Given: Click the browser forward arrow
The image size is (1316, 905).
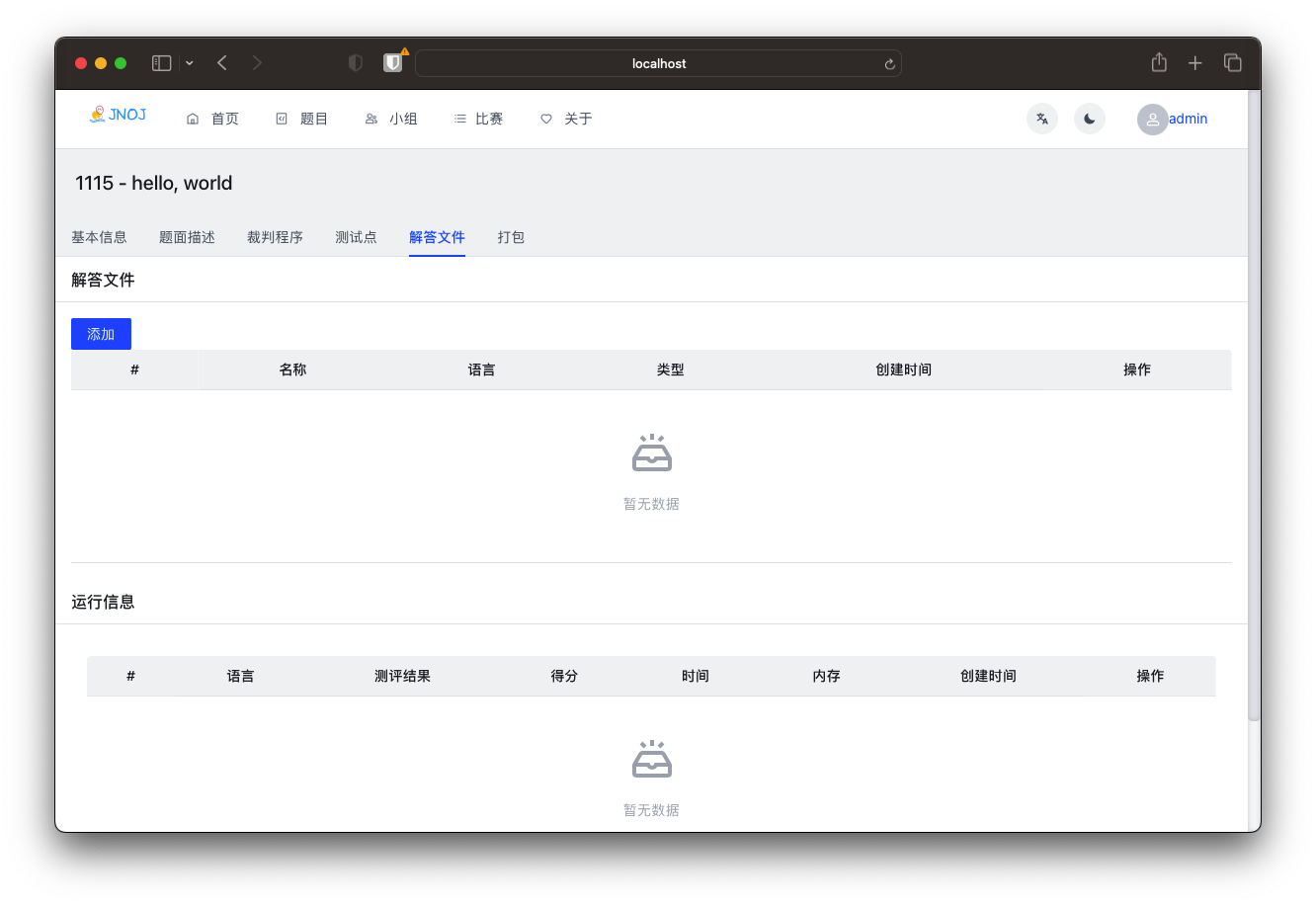Looking at the screenshot, I should [x=257, y=63].
